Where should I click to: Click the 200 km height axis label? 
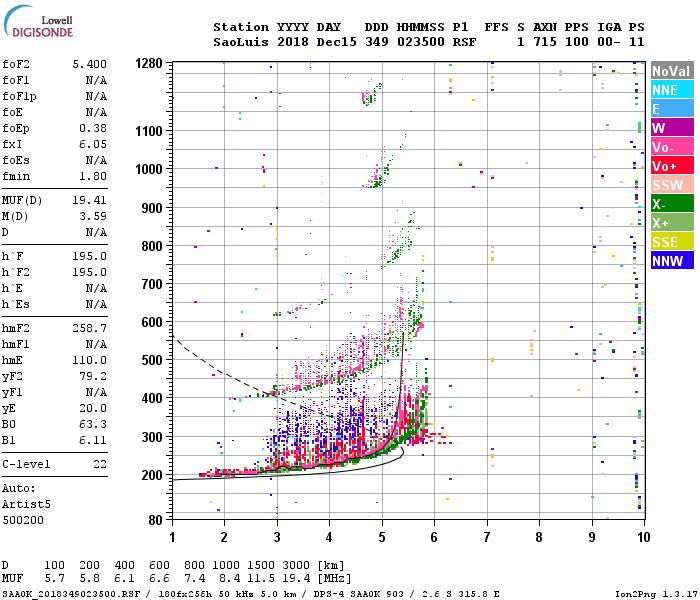152,475
